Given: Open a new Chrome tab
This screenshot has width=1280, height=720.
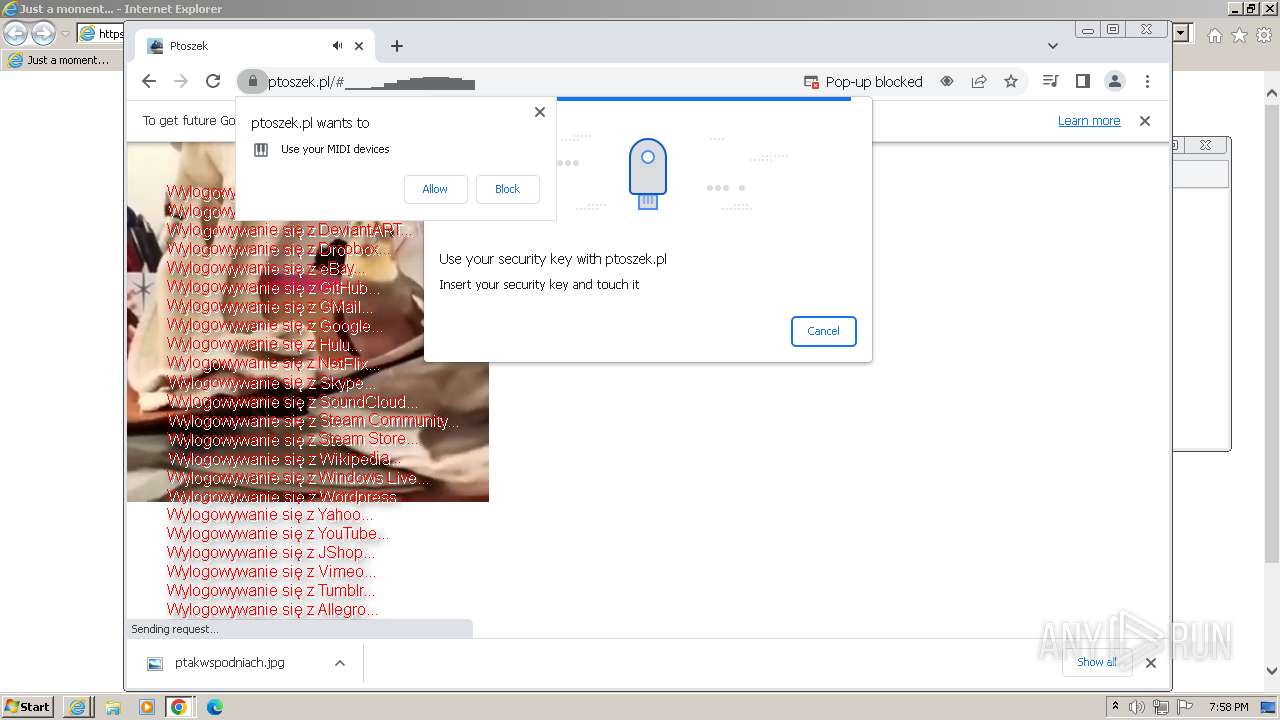Looking at the screenshot, I should pos(397,46).
